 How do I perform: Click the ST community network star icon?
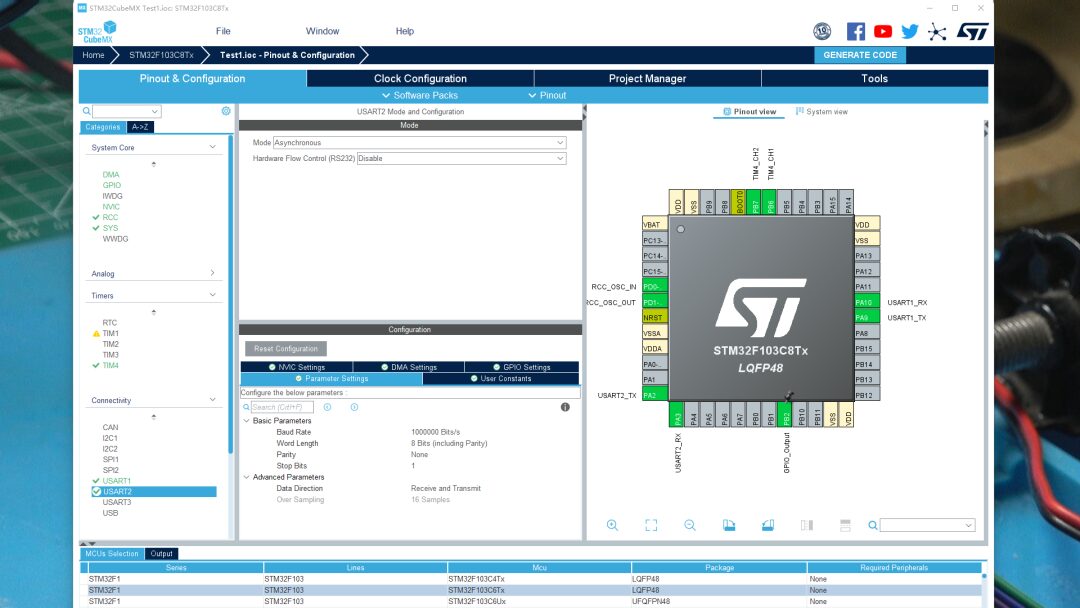tap(937, 31)
